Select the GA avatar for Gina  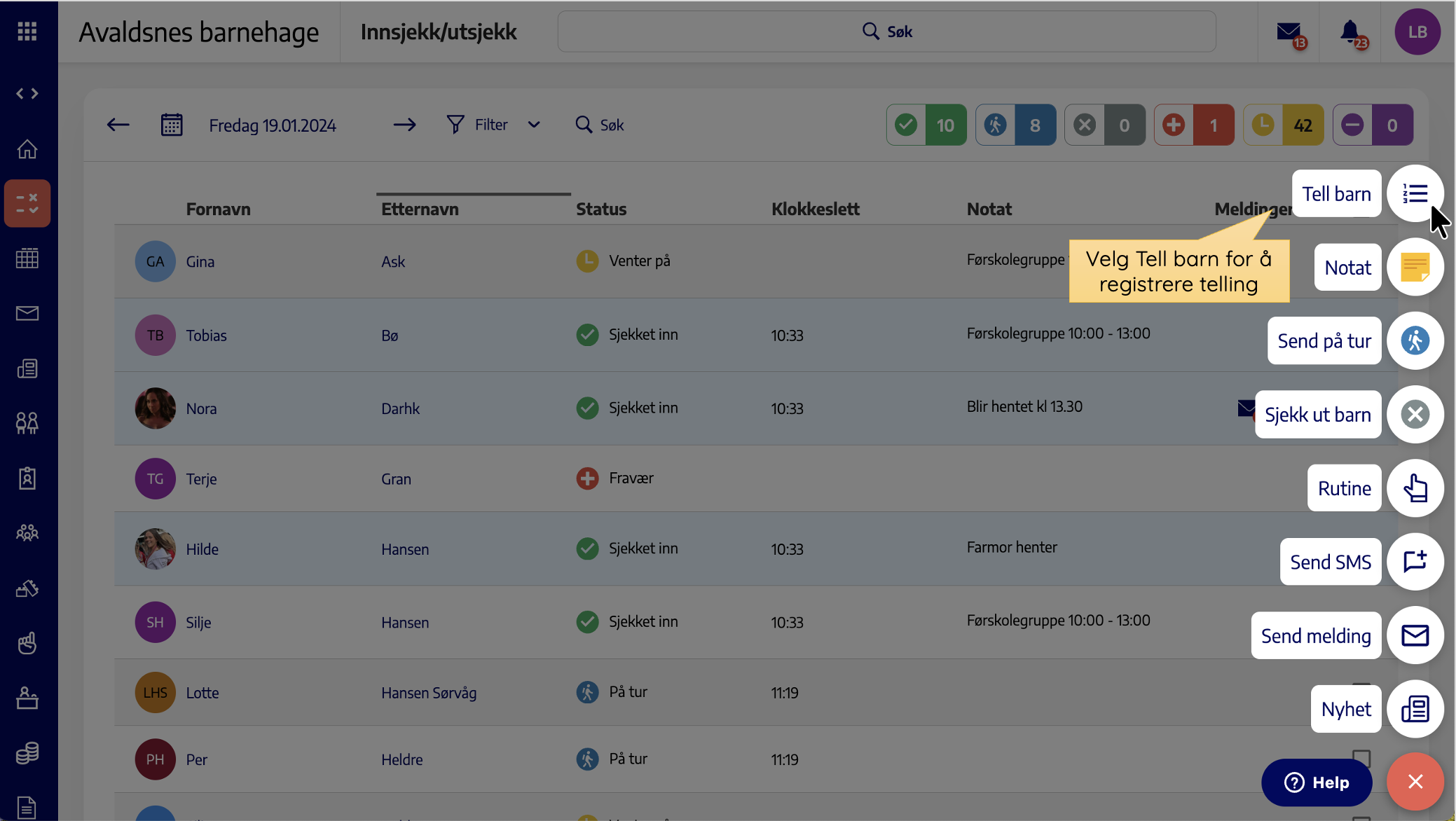coord(155,261)
